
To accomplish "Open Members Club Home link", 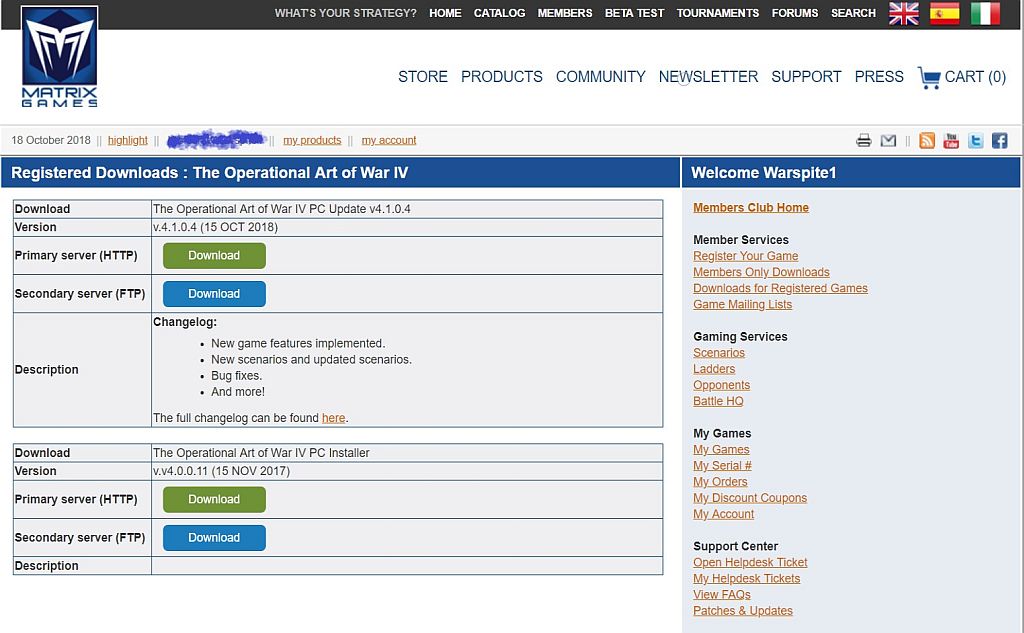I will coord(751,208).
